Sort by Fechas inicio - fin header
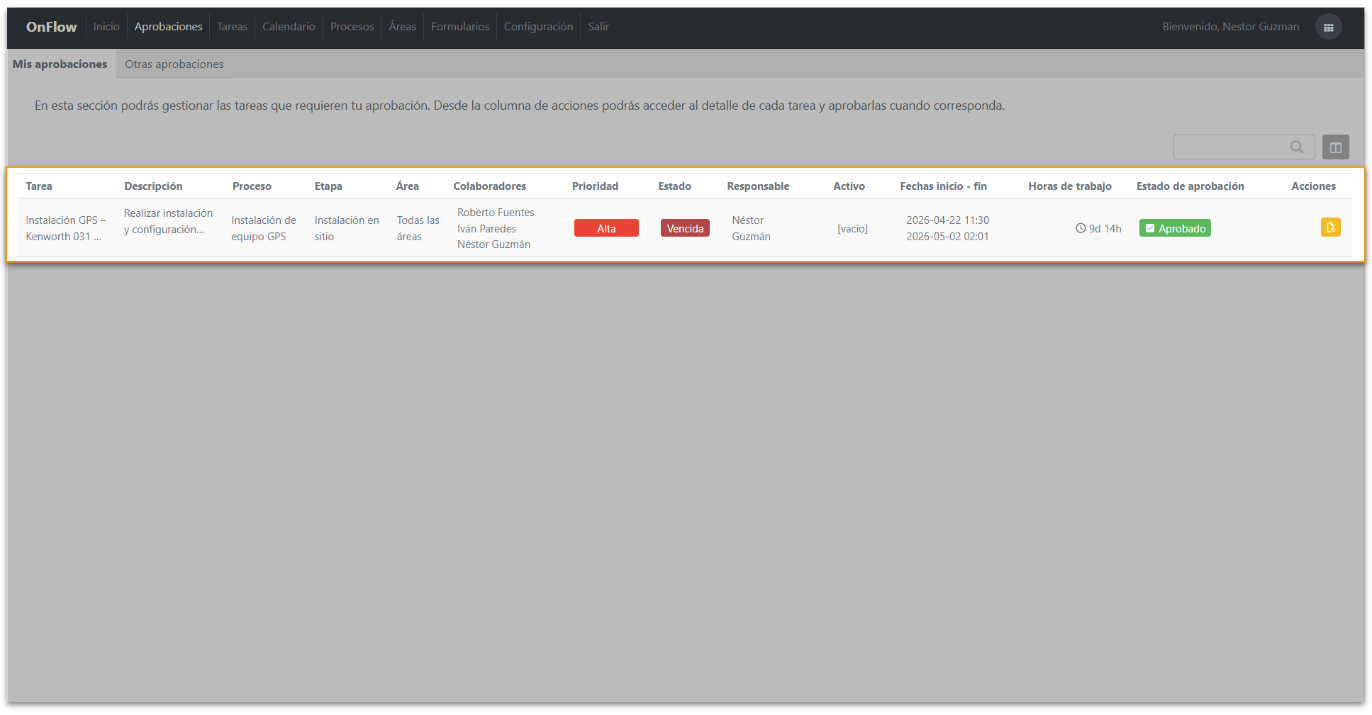1372x715 pixels. 943,186
